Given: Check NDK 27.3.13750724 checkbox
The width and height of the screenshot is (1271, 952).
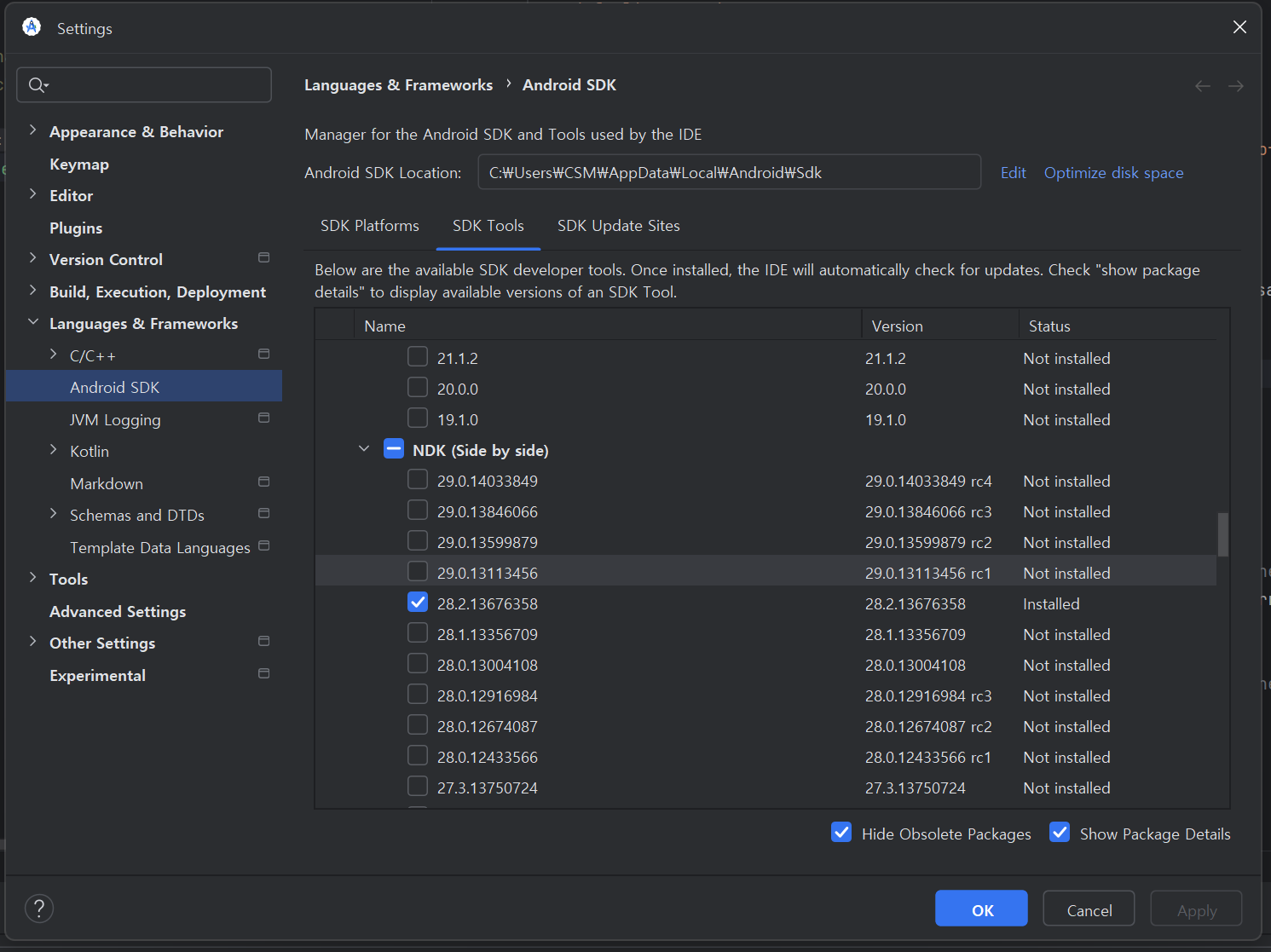Looking at the screenshot, I should (418, 786).
